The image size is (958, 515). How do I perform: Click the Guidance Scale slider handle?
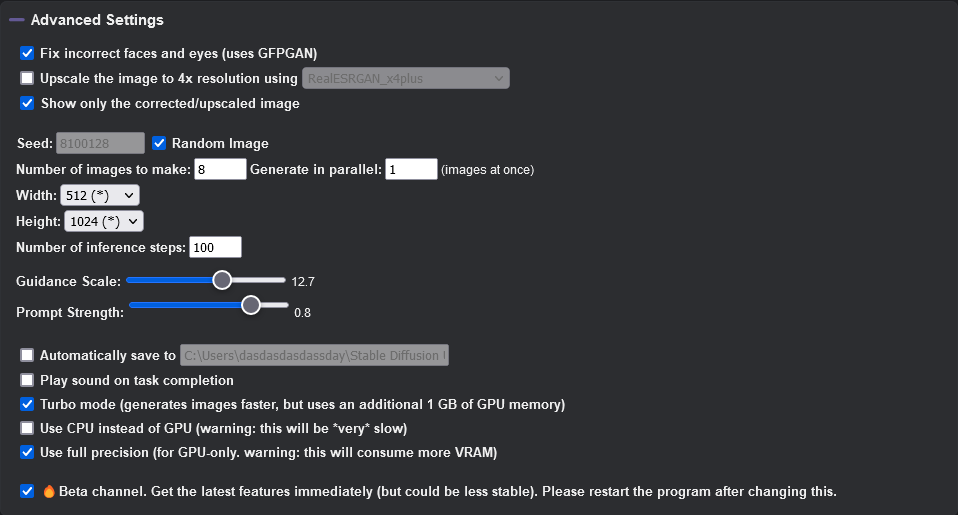click(x=222, y=280)
